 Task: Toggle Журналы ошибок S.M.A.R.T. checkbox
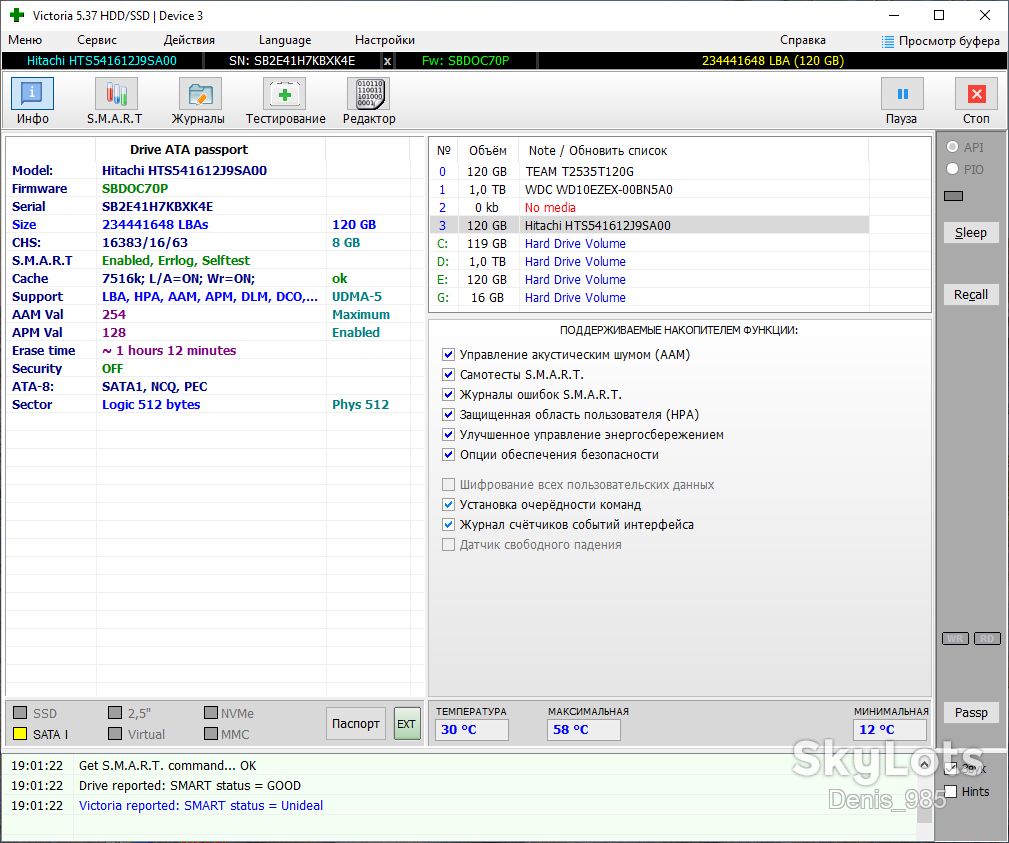click(449, 394)
